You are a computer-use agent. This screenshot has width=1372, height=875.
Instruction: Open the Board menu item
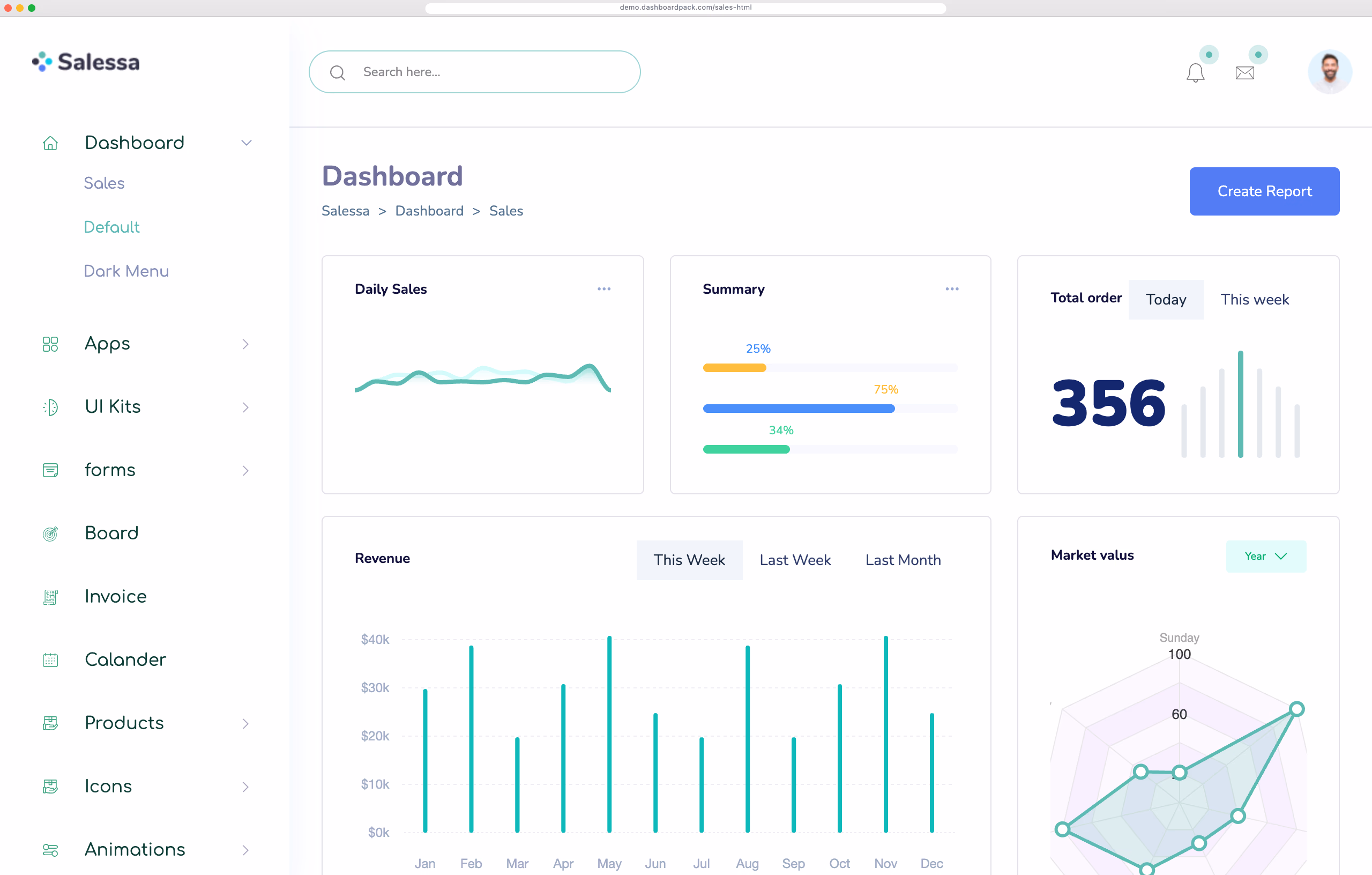click(x=111, y=533)
